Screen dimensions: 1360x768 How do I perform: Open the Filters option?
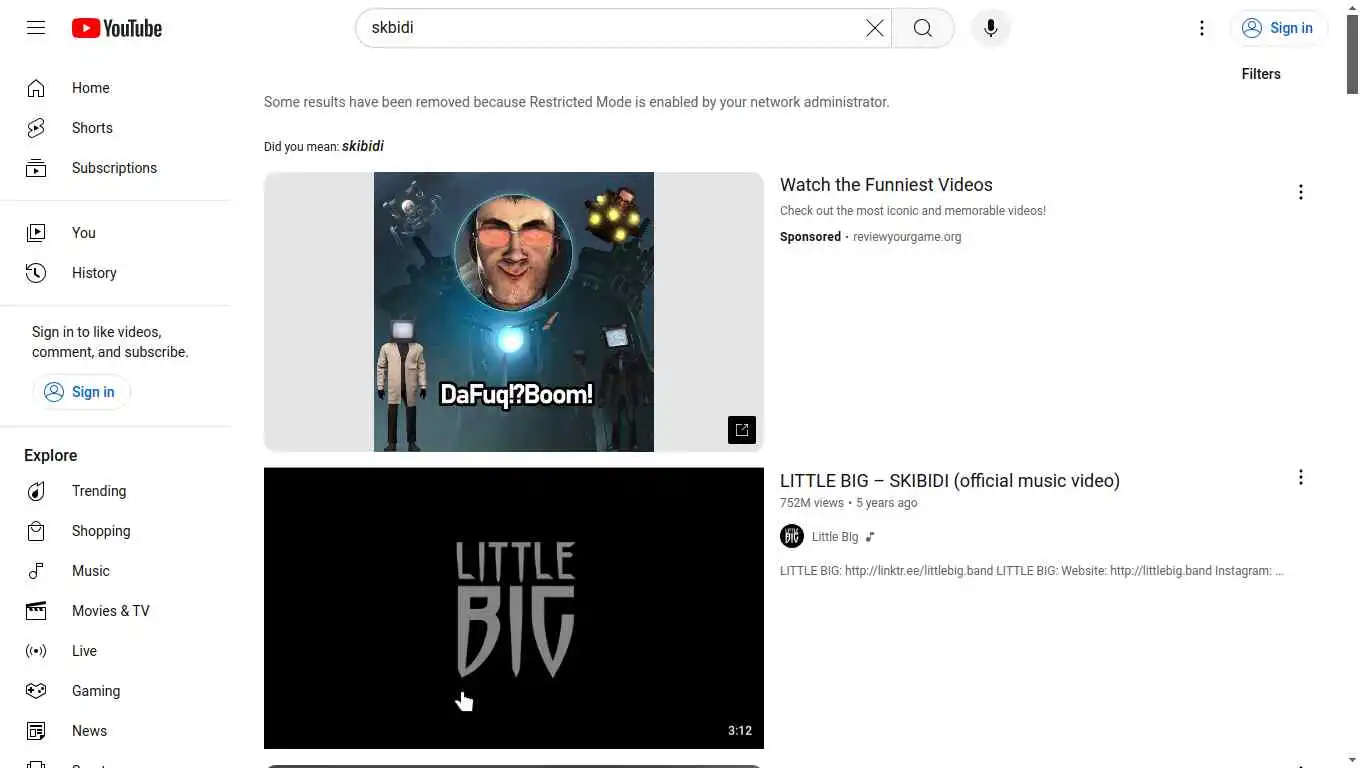[1261, 74]
